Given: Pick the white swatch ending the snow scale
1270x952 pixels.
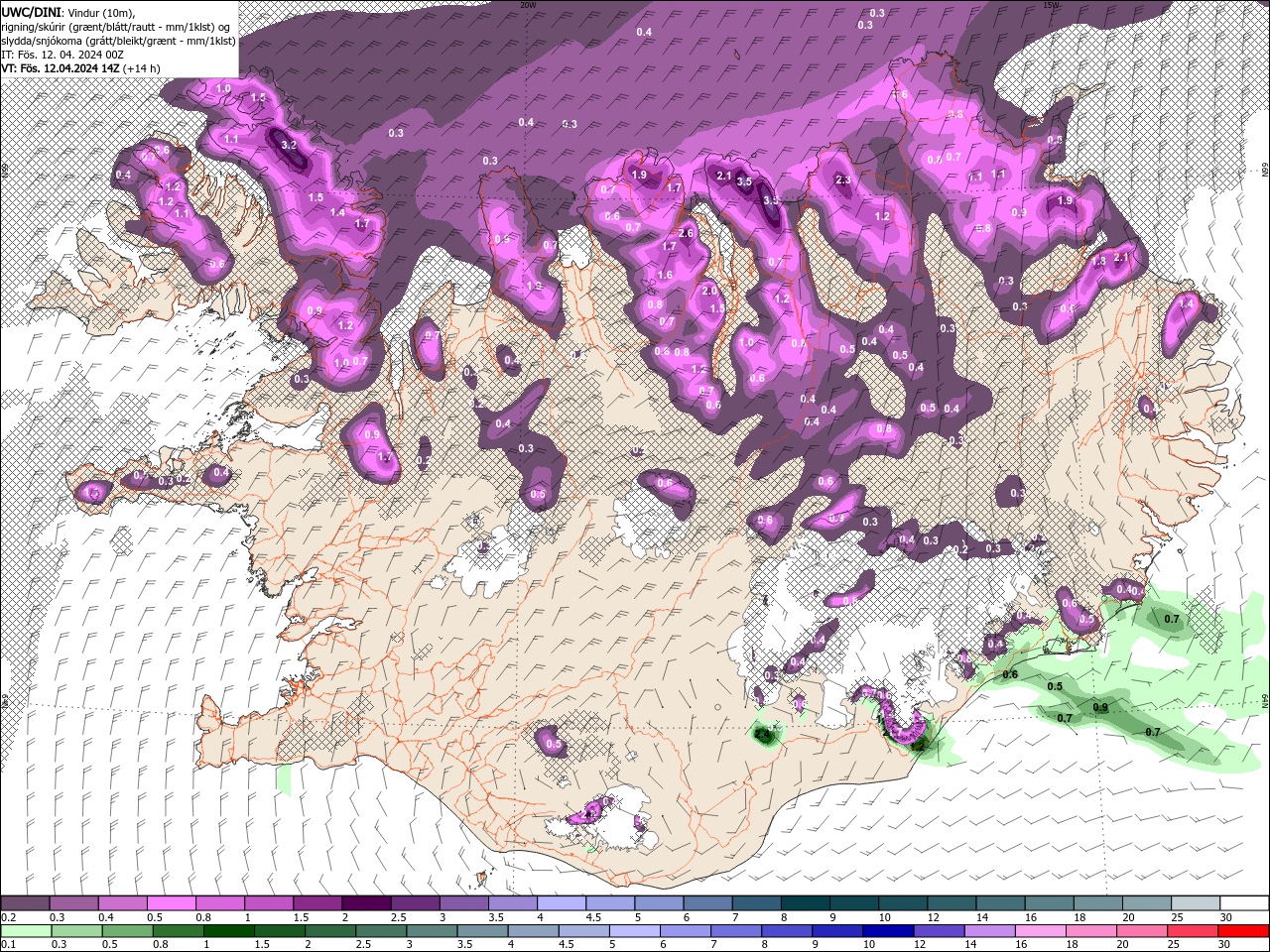Looking at the screenshot, I should point(1244,904).
